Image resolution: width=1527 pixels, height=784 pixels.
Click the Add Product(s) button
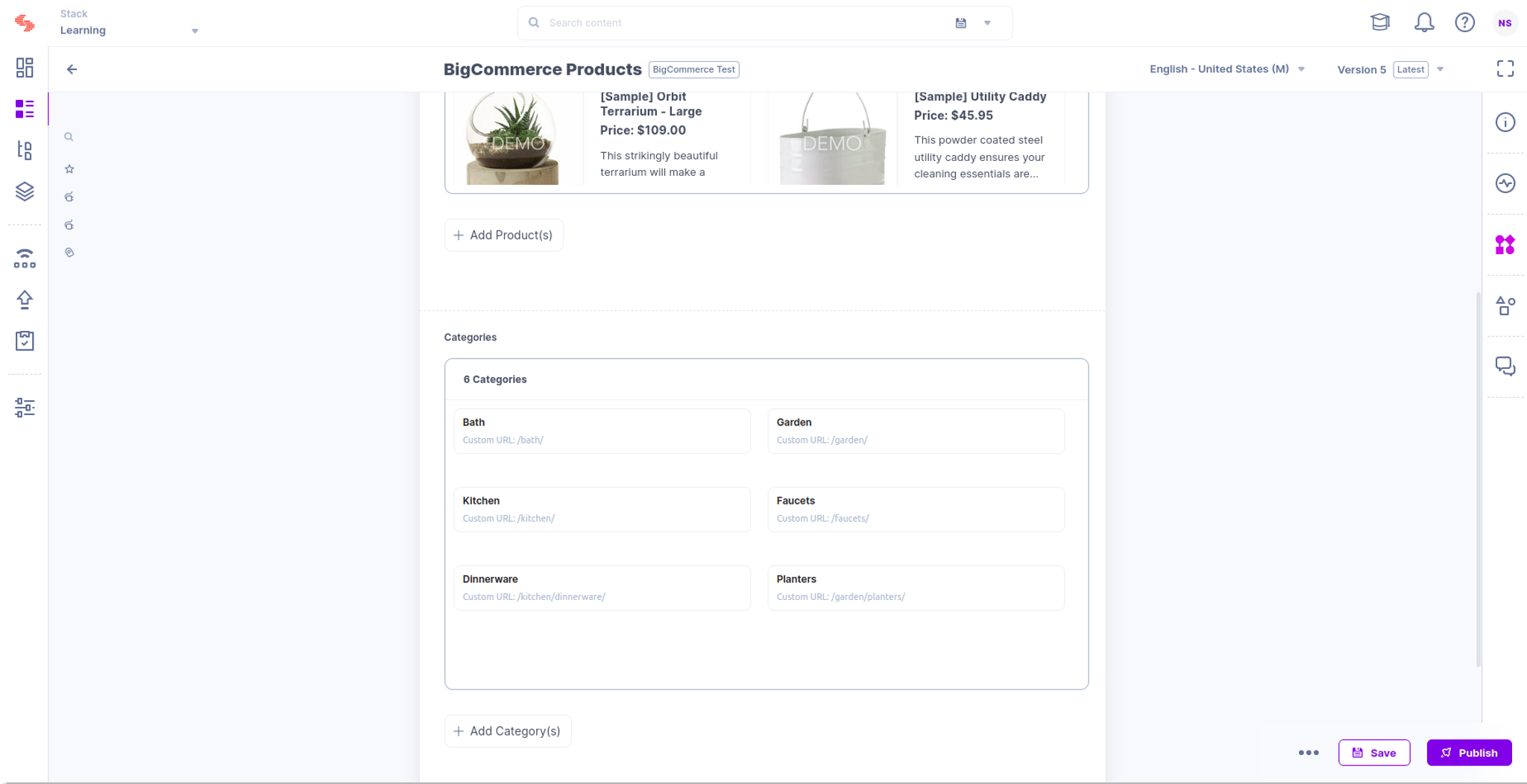point(503,235)
